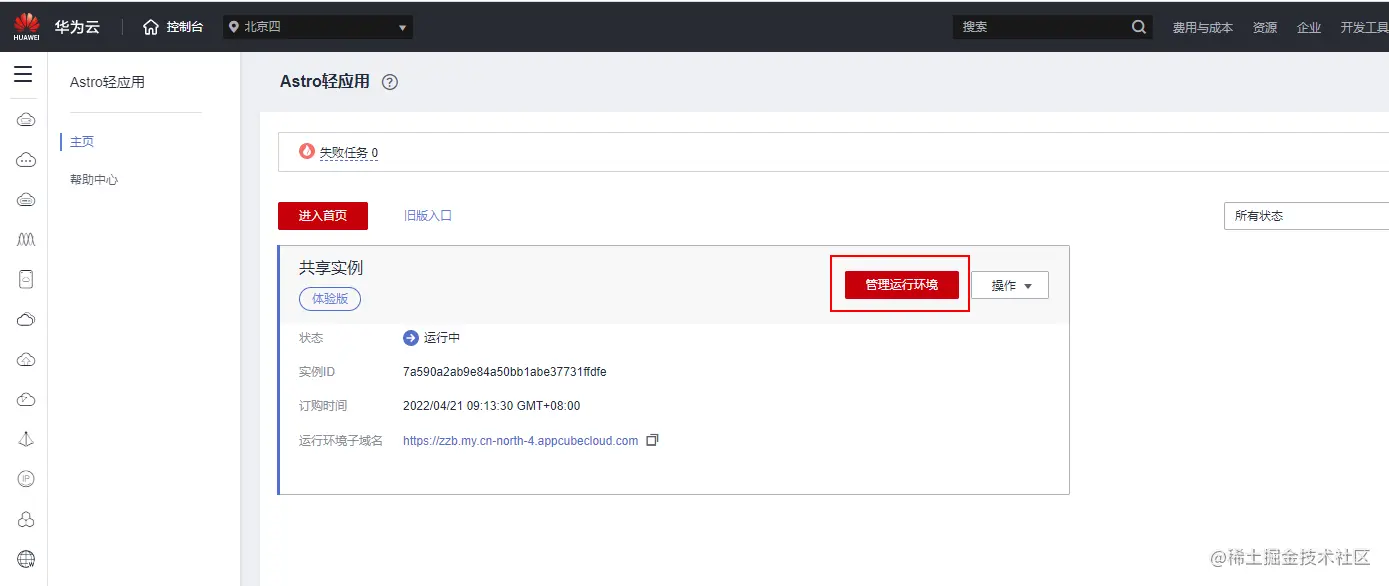Open the pyramid-shaped sidebar service icon
Viewport: 1389px width, 586px height.
point(26,439)
